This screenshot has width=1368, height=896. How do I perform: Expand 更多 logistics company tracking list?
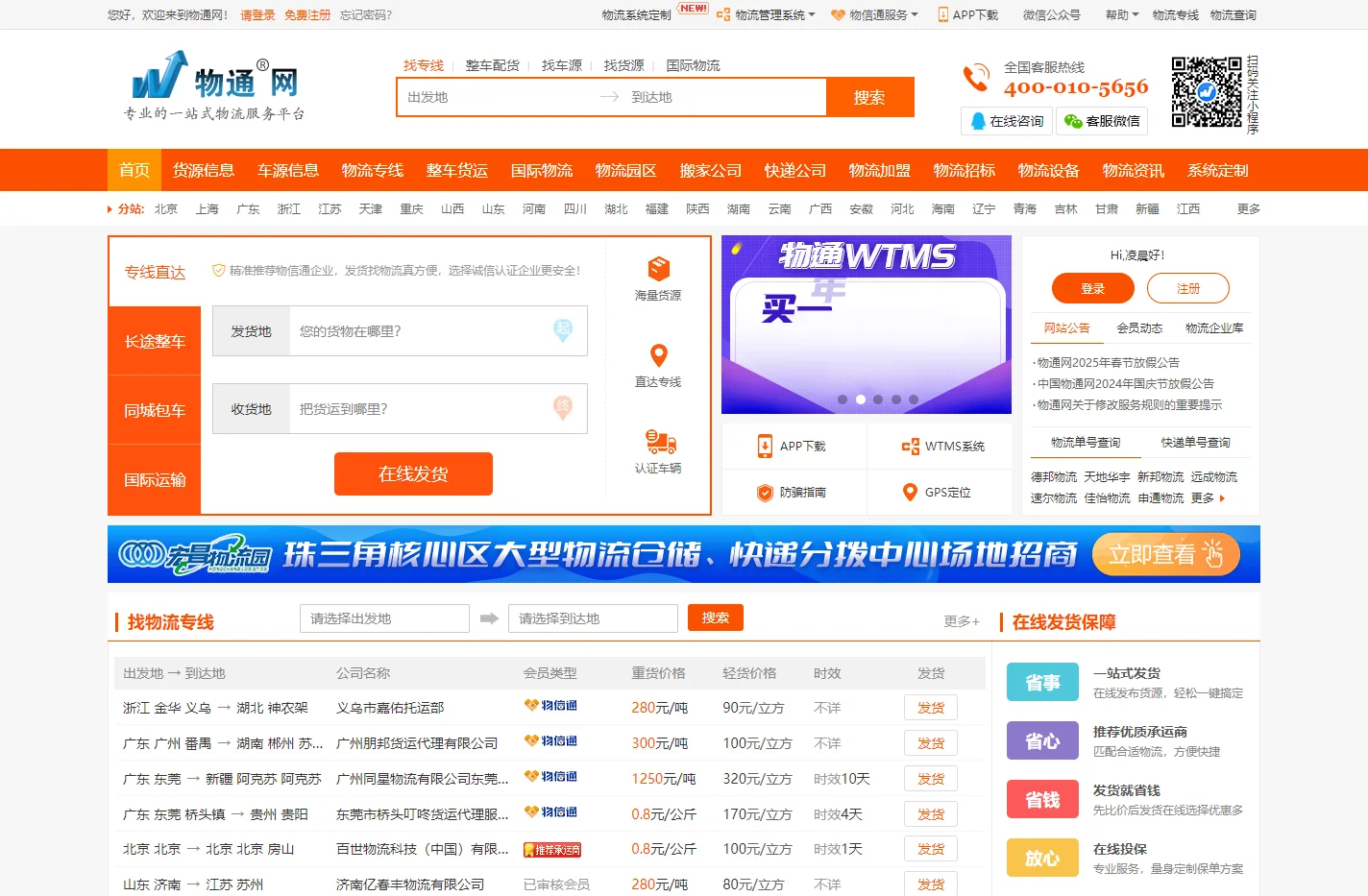click(x=1208, y=498)
